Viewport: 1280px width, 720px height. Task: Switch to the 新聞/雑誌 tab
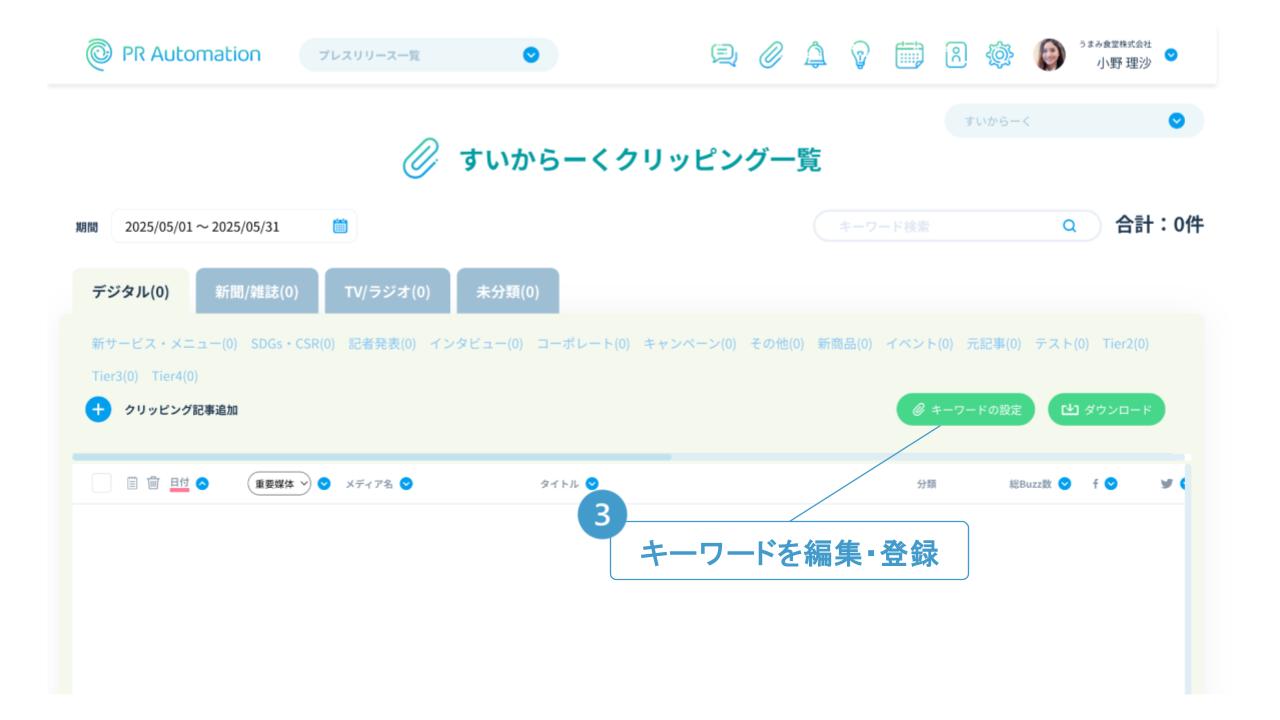[257, 292]
